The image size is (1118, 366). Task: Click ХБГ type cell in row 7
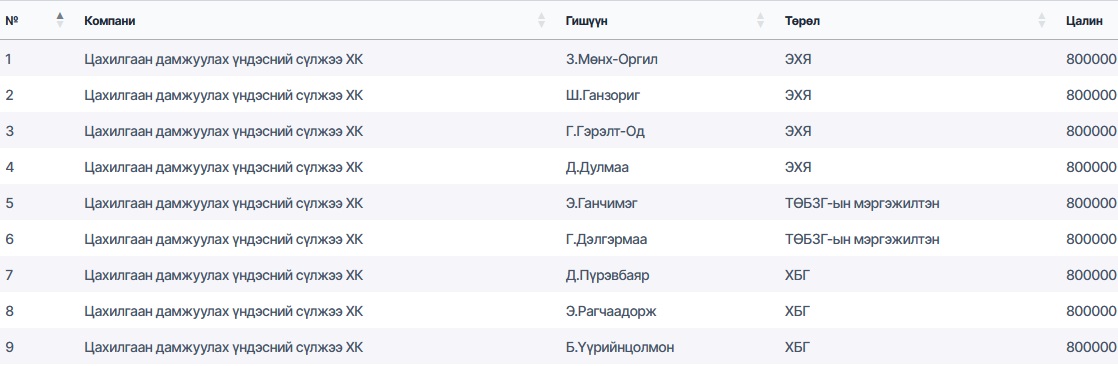(798, 275)
